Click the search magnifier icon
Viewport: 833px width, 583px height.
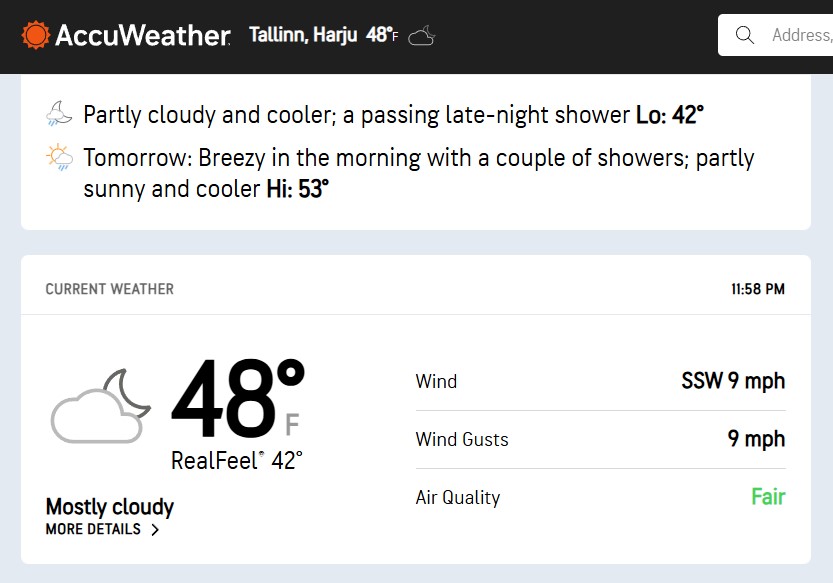pos(745,36)
